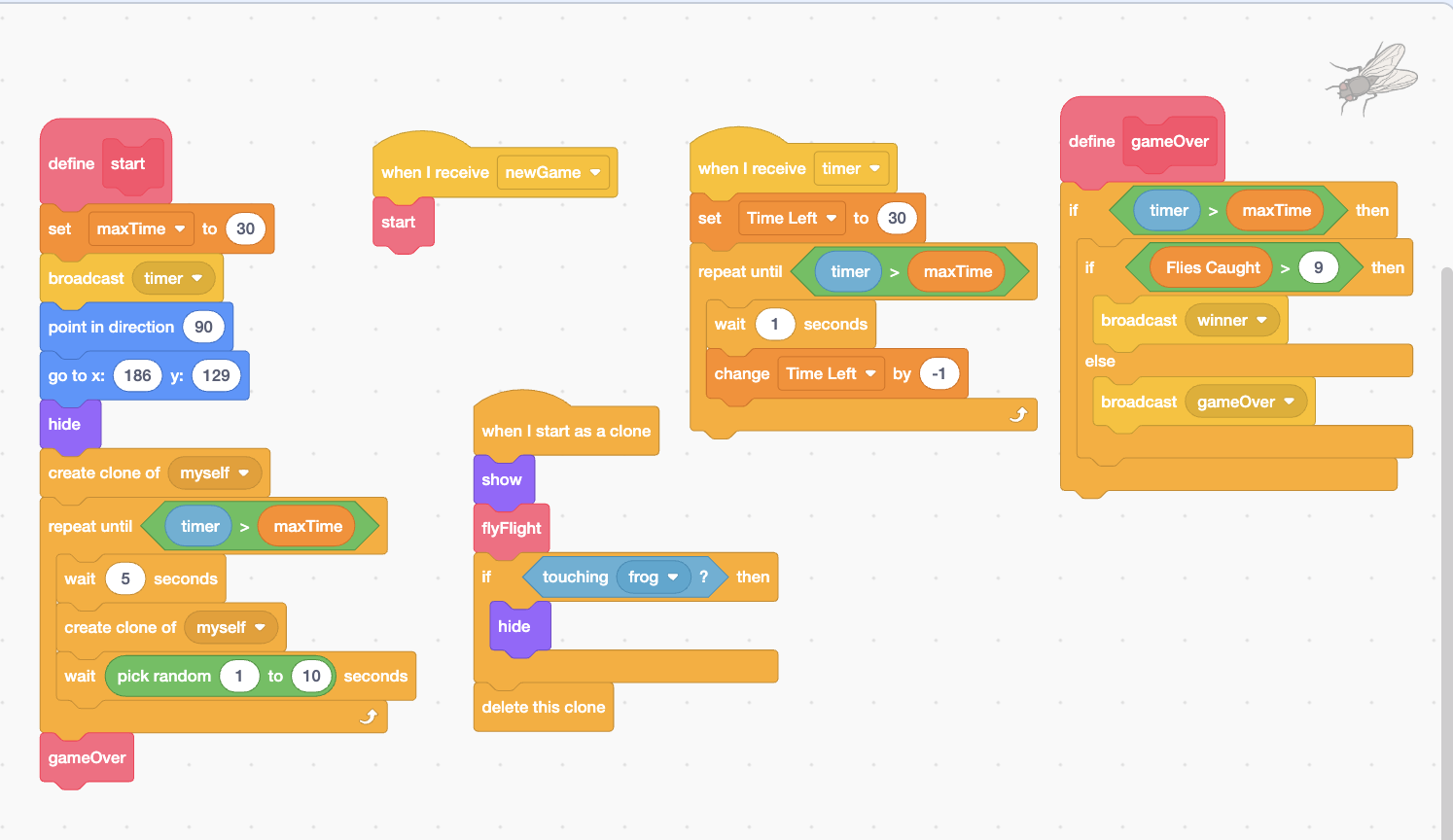Viewport: 1453px width, 840px height.
Task: Click the pick random operator block
Action: 221,676
